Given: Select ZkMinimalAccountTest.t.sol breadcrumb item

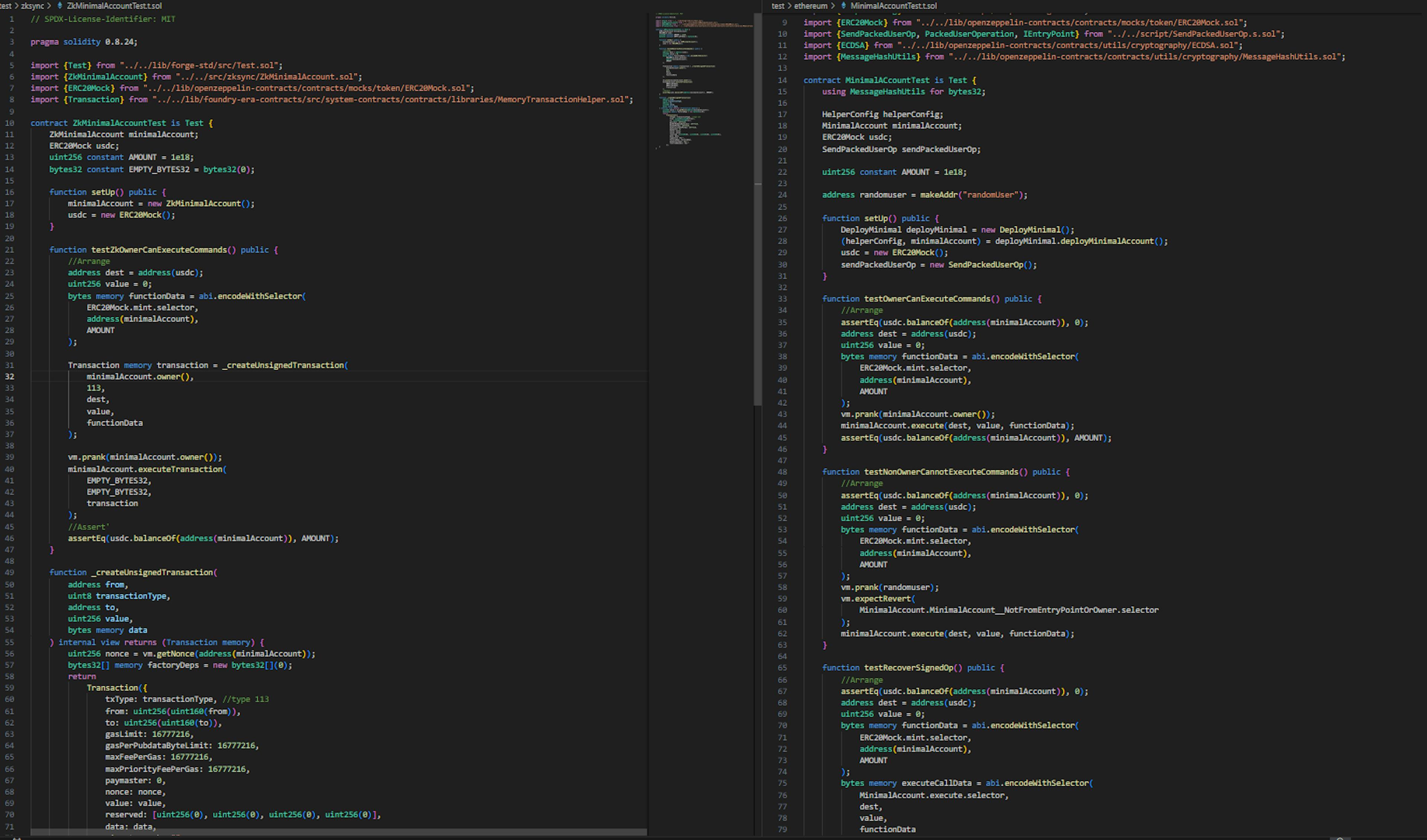Looking at the screenshot, I should (x=114, y=6).
